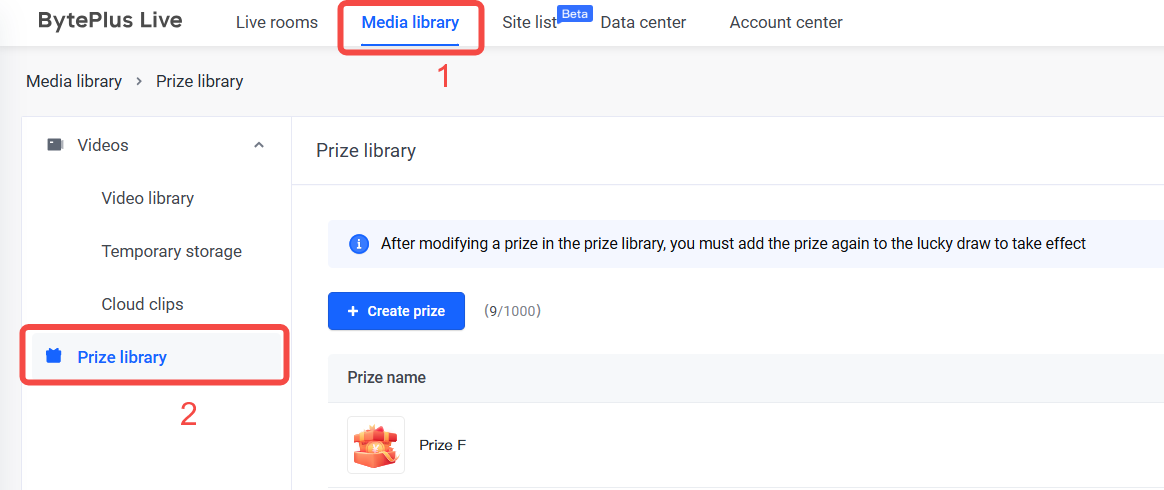
Task: Open the Account center tab
Action: 786,22
